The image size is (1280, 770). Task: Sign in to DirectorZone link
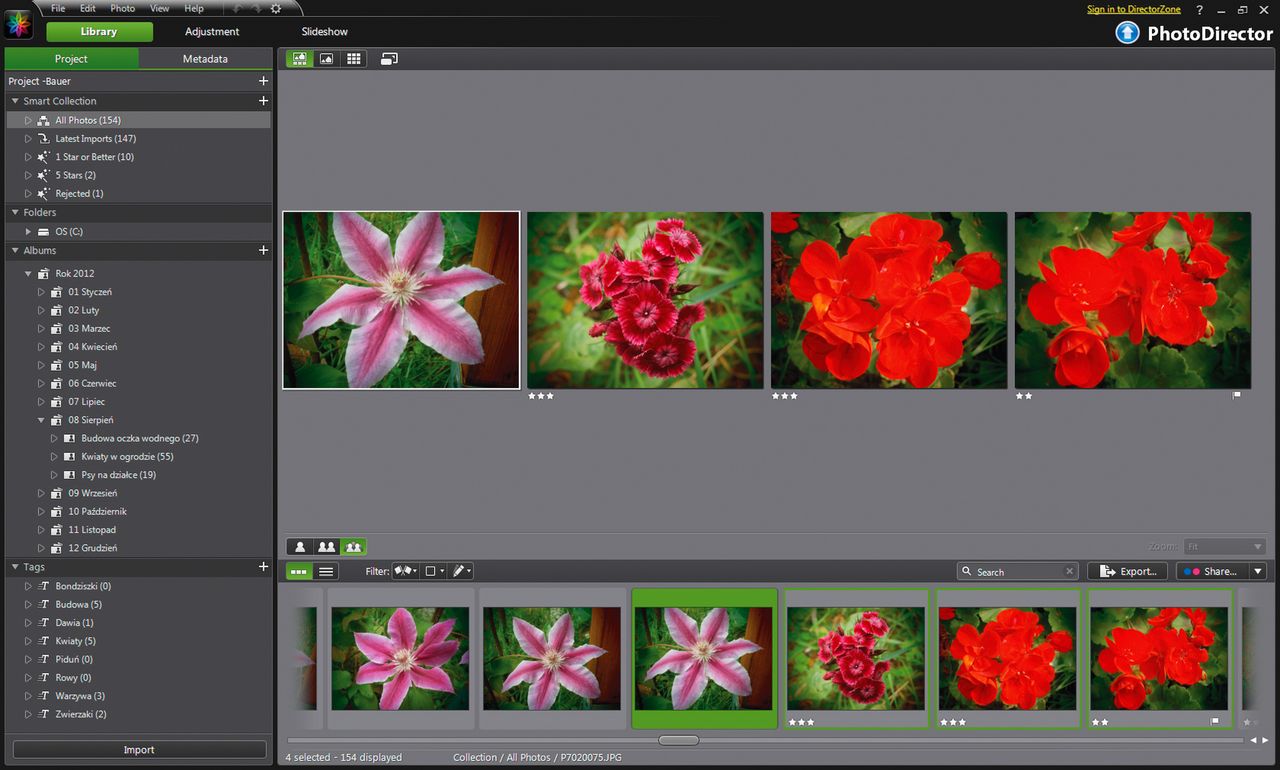pyautogui.click(x=1134, y=9)
